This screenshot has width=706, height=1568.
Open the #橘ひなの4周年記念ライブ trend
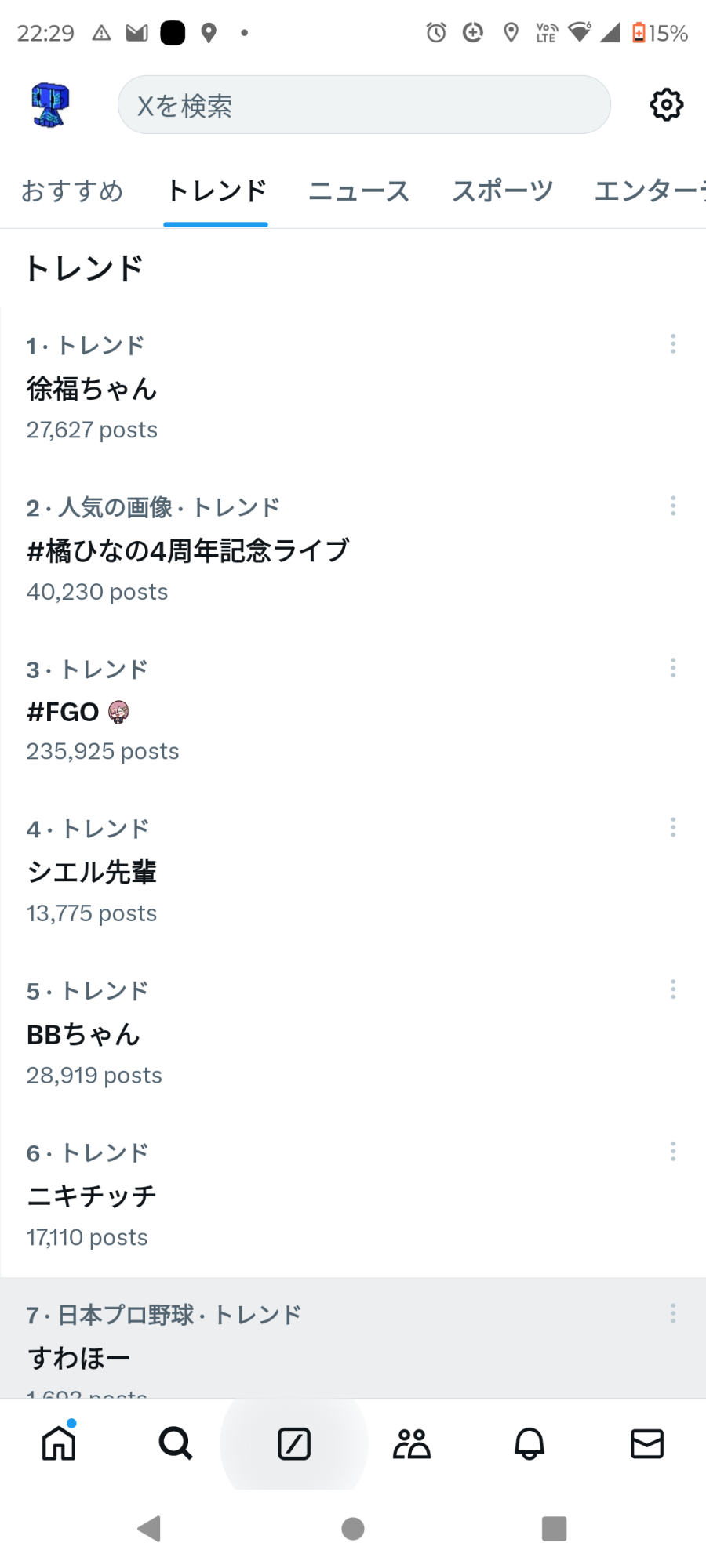(x=188, y=551)
